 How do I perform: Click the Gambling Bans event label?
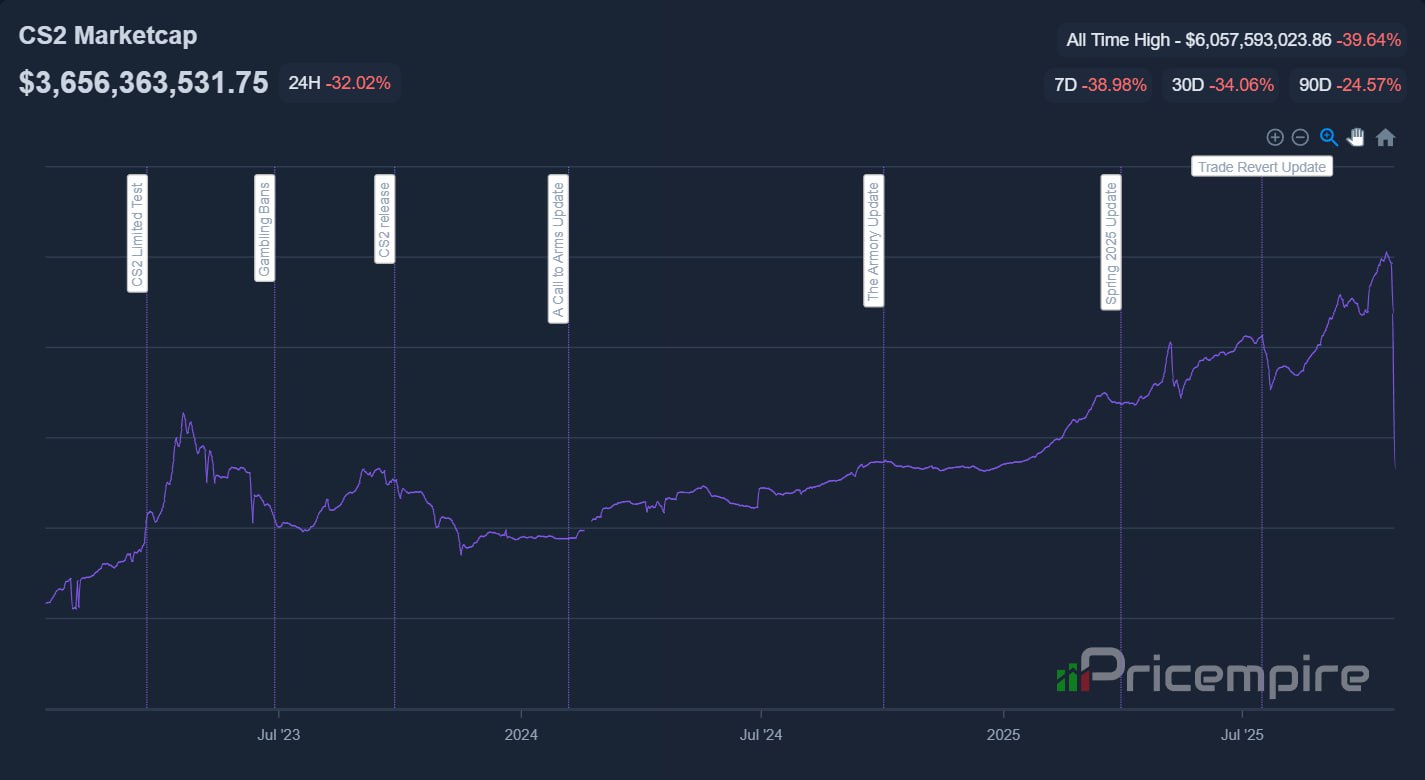click(265, 229)
